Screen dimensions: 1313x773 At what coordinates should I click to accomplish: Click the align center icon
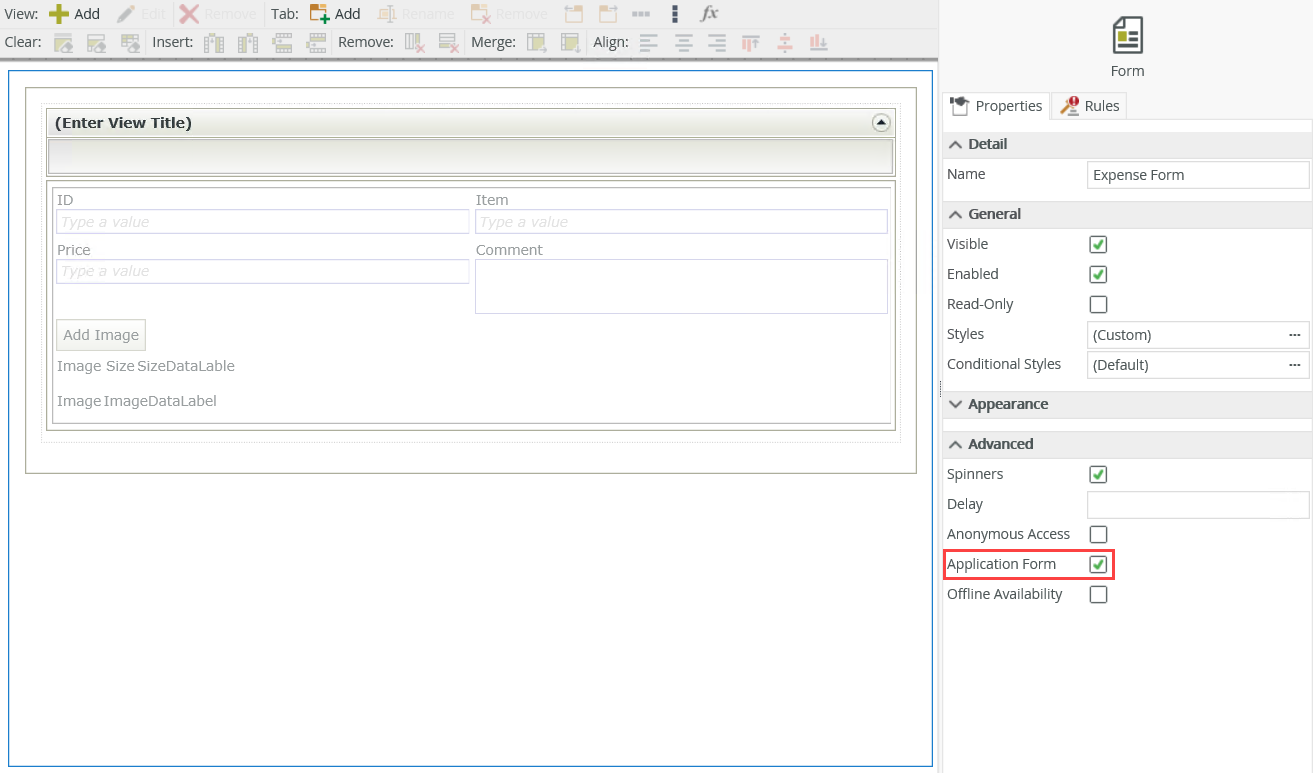click(684, 42)
